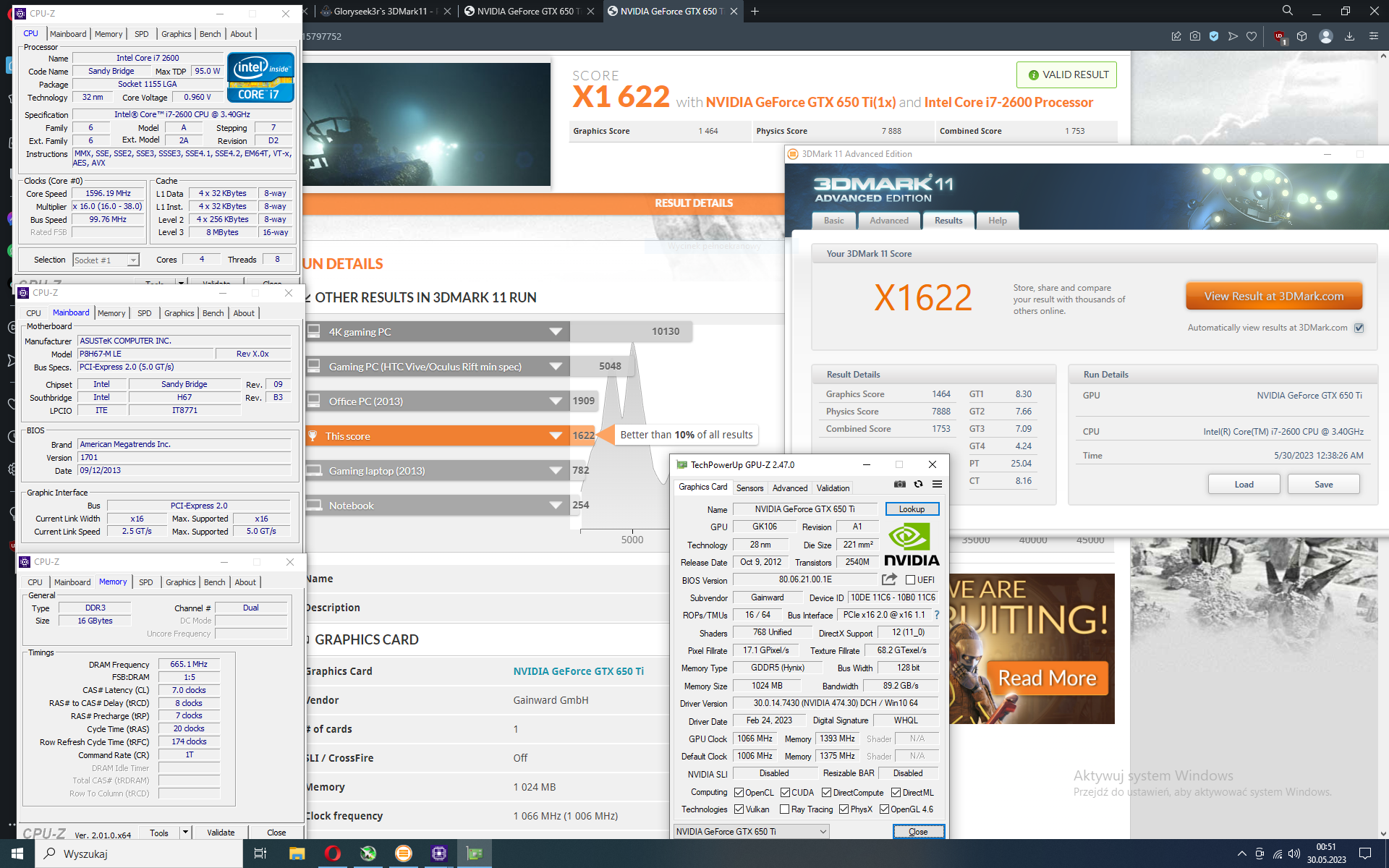Click the orange striped taskbar app icon
The image size is (1389, 868).
pos(403,854)
